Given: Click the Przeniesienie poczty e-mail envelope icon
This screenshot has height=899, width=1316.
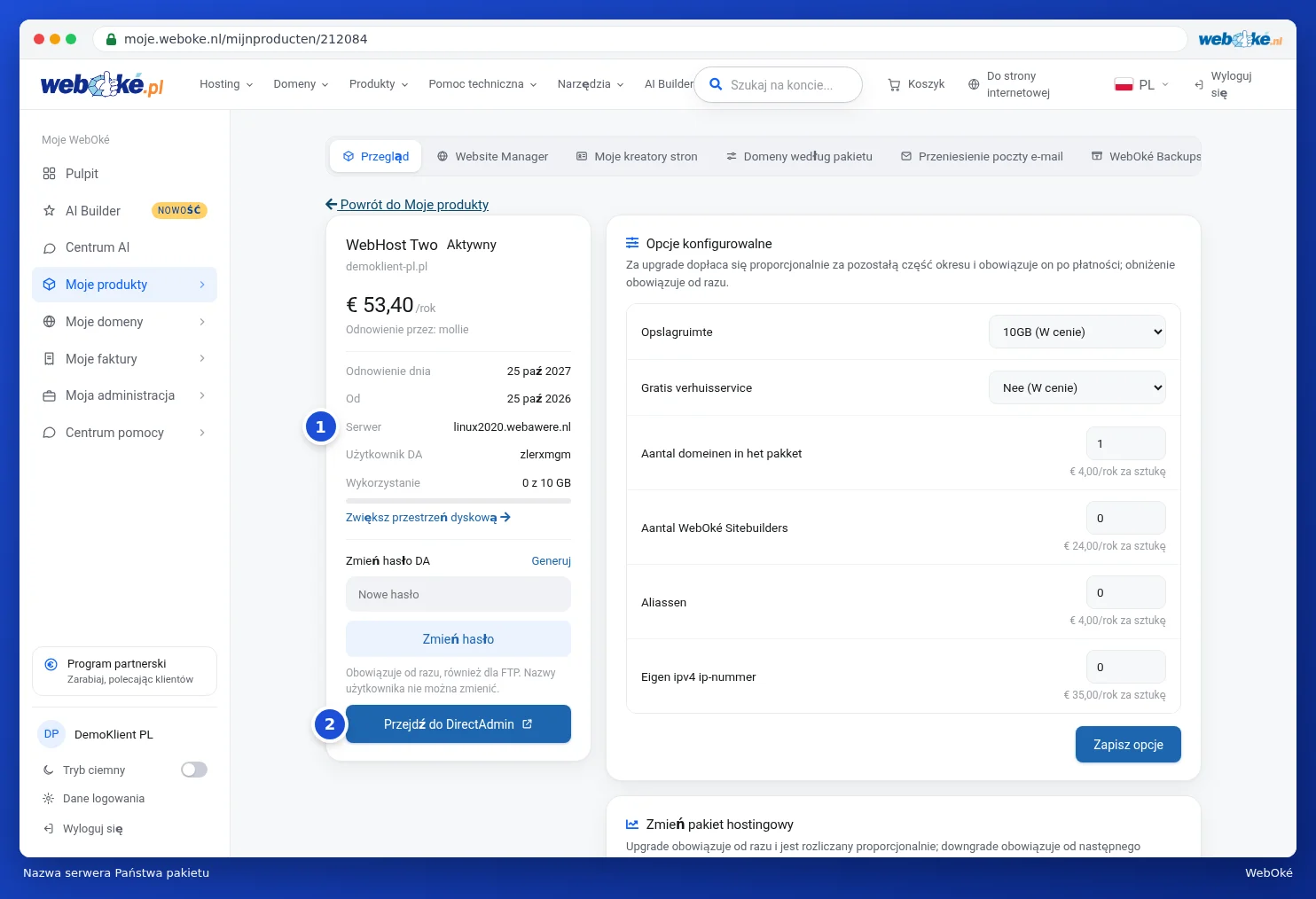Looking at the screenshot, I should (x=906, y=156).
